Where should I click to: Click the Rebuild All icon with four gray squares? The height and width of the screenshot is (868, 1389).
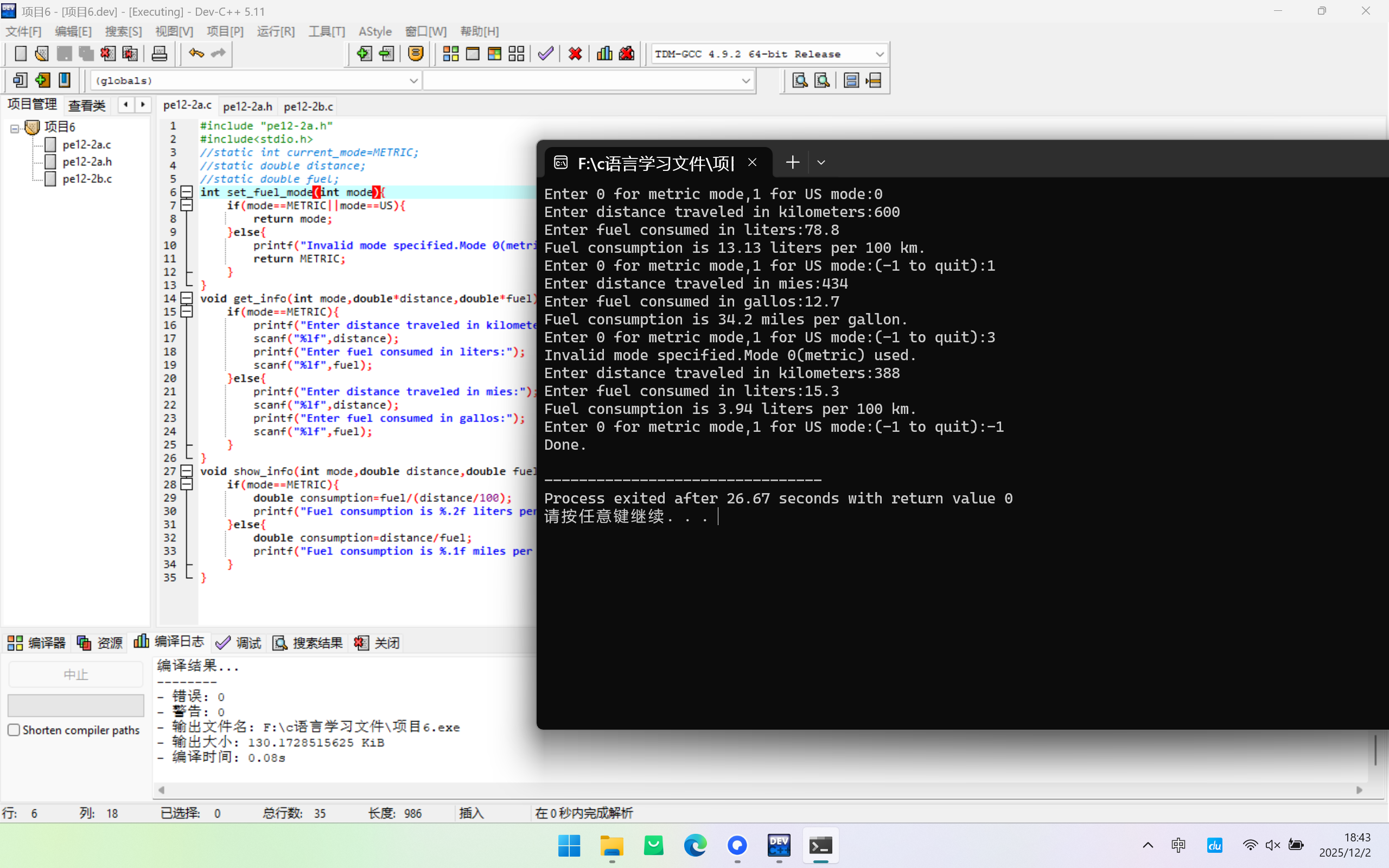516,54
